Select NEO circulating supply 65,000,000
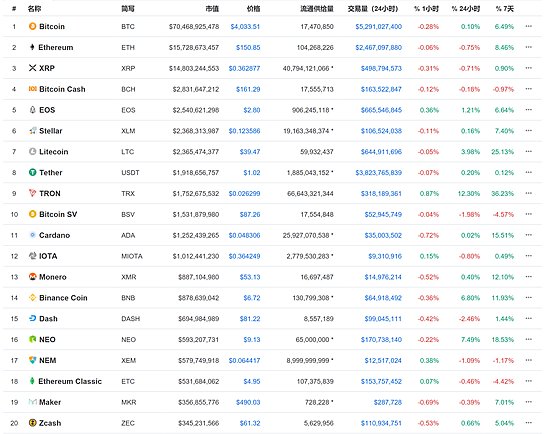Viewport: 553px width, 434px height. pyautogui.click(x=312, y=340)
